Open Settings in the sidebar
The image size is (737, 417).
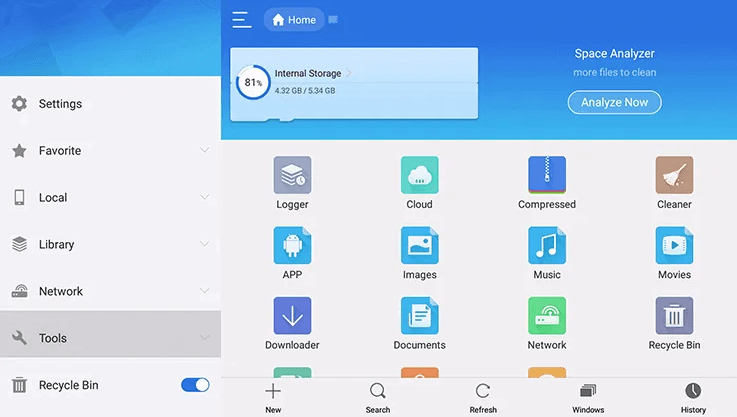click(x=110, y=103)
